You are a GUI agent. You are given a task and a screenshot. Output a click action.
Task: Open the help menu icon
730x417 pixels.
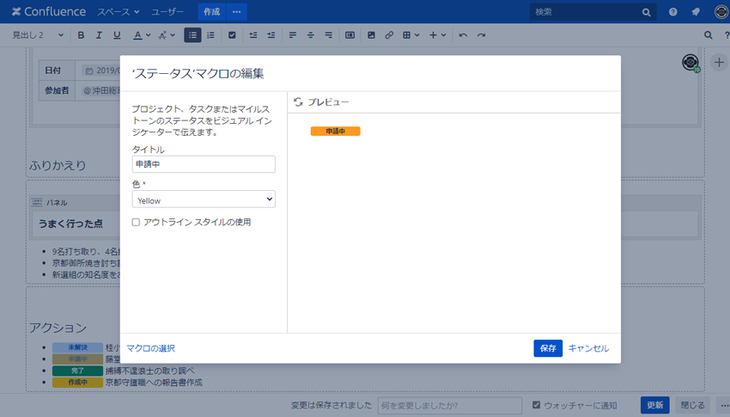coord(673,12)
